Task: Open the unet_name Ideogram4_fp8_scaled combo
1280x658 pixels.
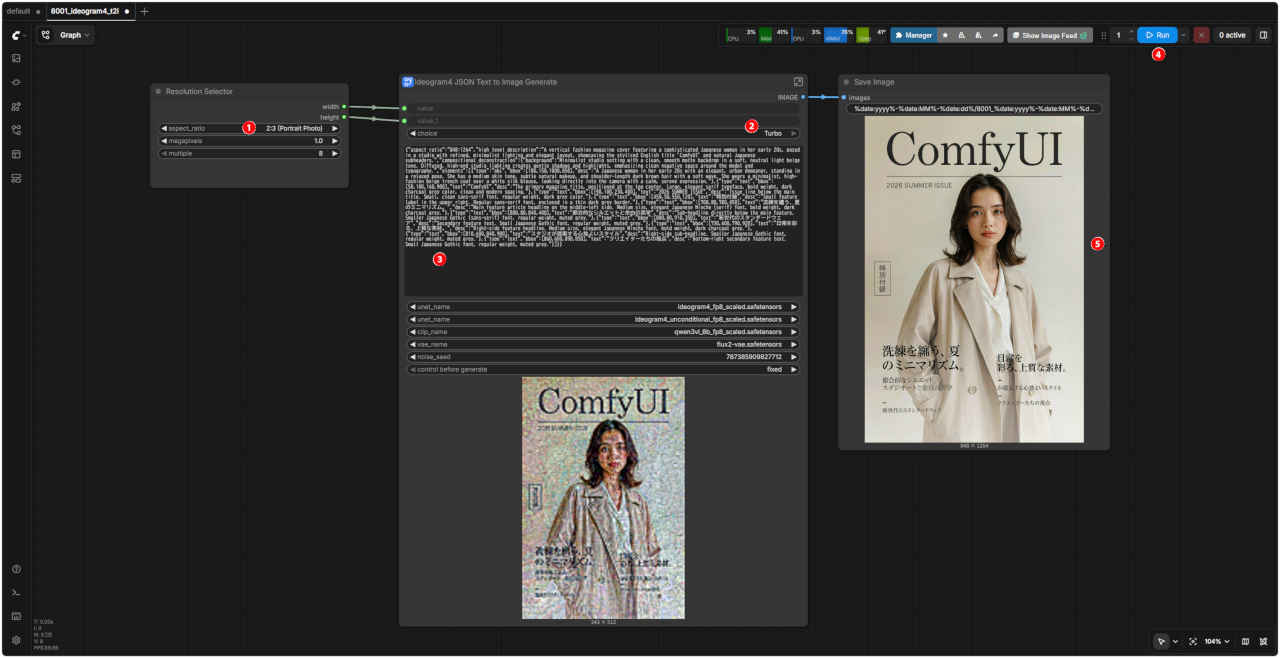Action: point(603,307)
